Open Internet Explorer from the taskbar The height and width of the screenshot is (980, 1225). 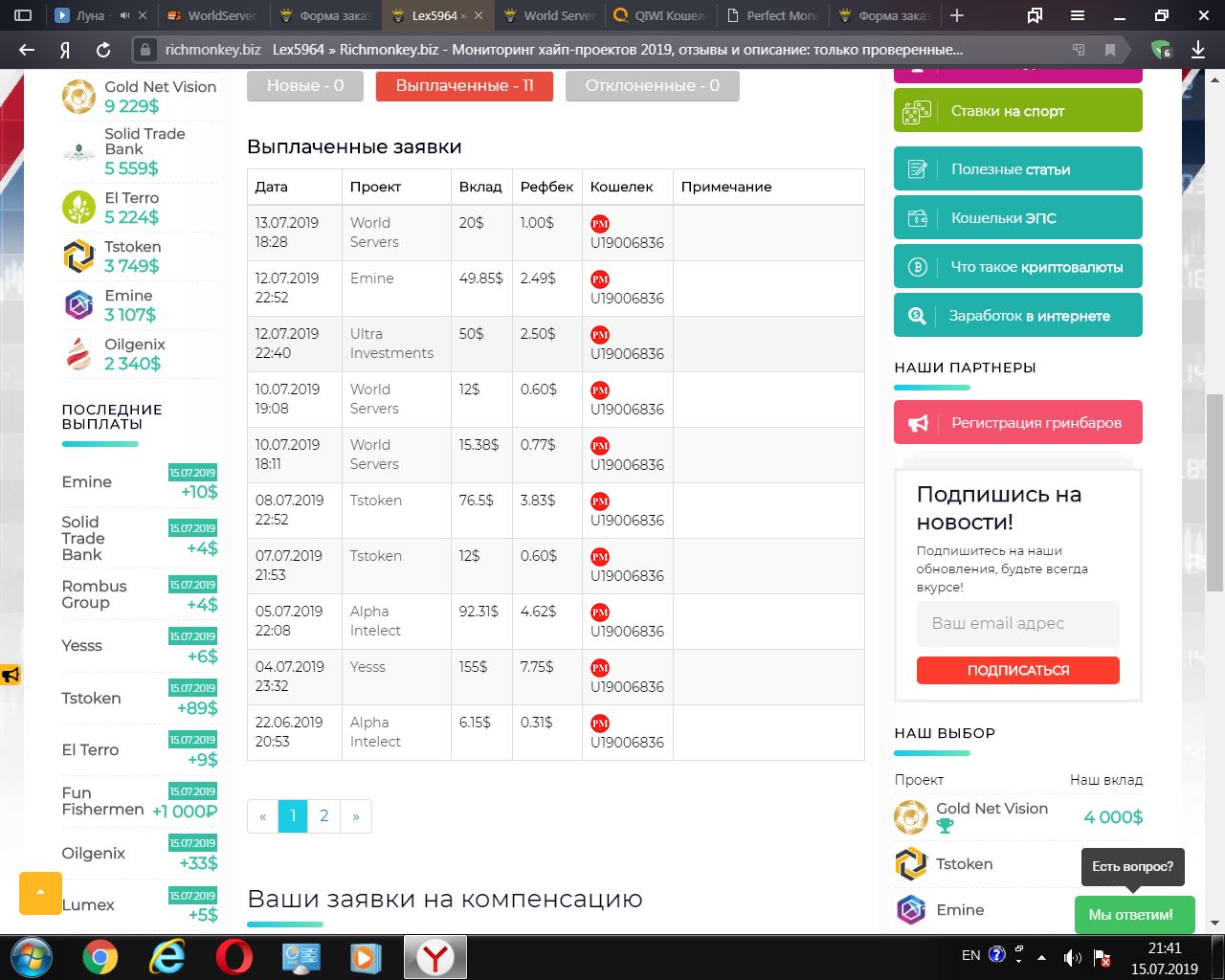167,956
